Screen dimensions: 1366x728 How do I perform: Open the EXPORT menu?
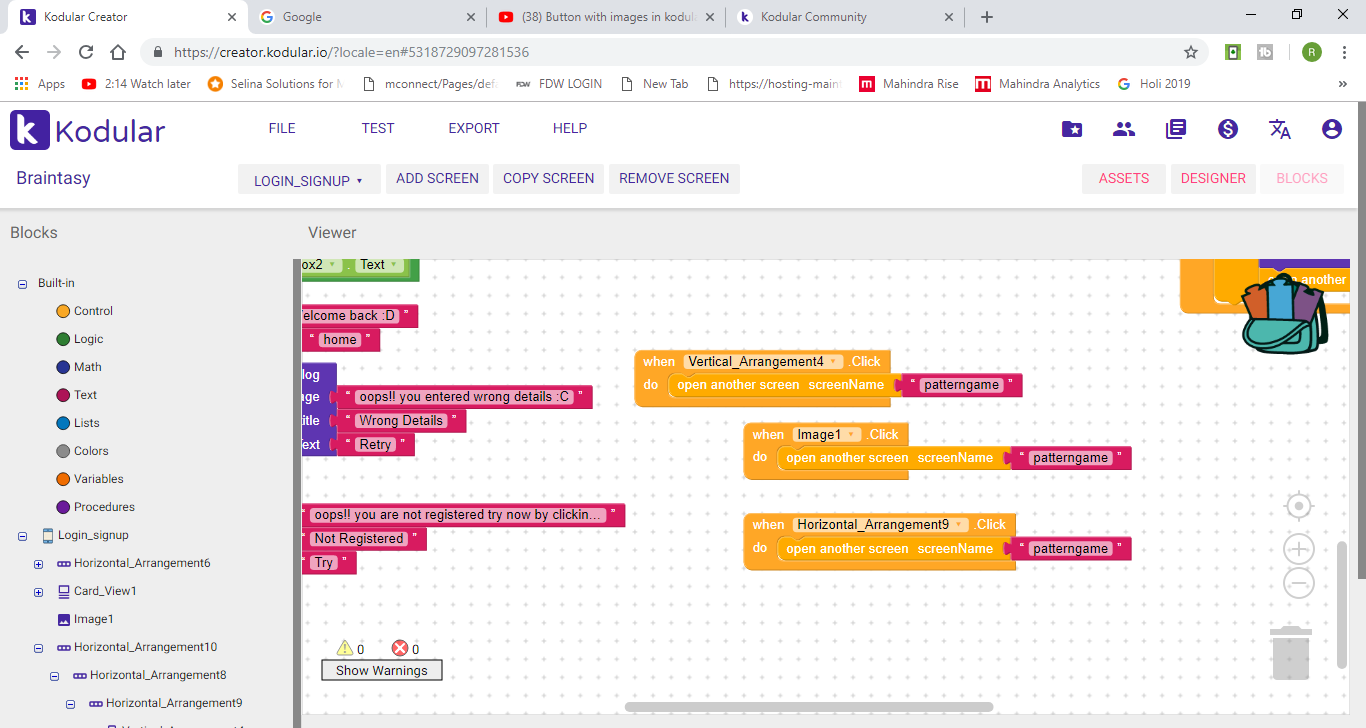coord(473,128)
